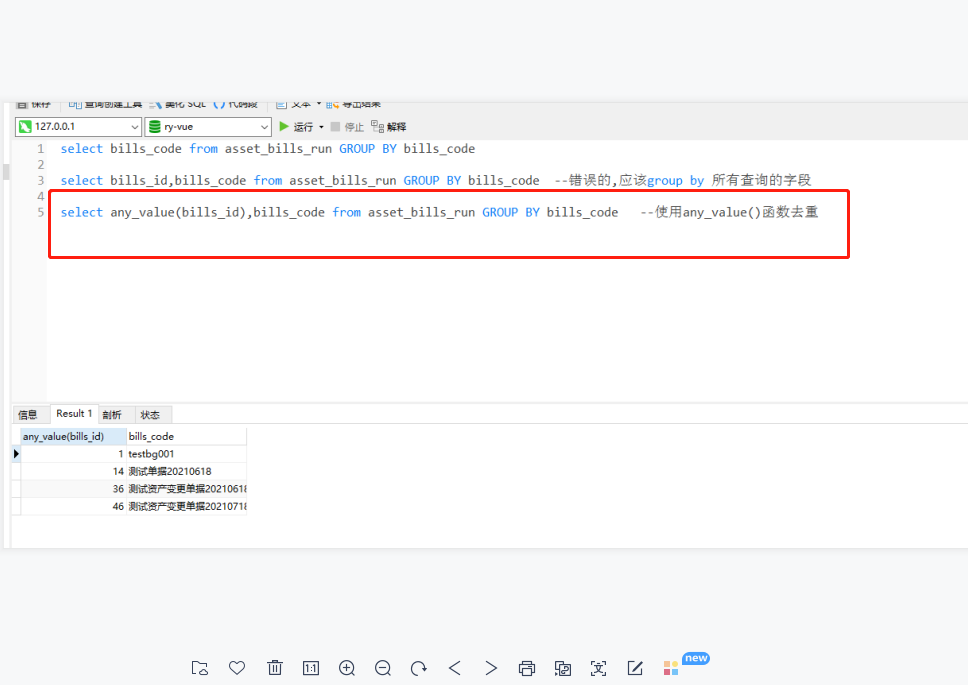The width and height of the screenshot is (968, 685).
Task: Open the image edit tool
Action: pos(635,668)
